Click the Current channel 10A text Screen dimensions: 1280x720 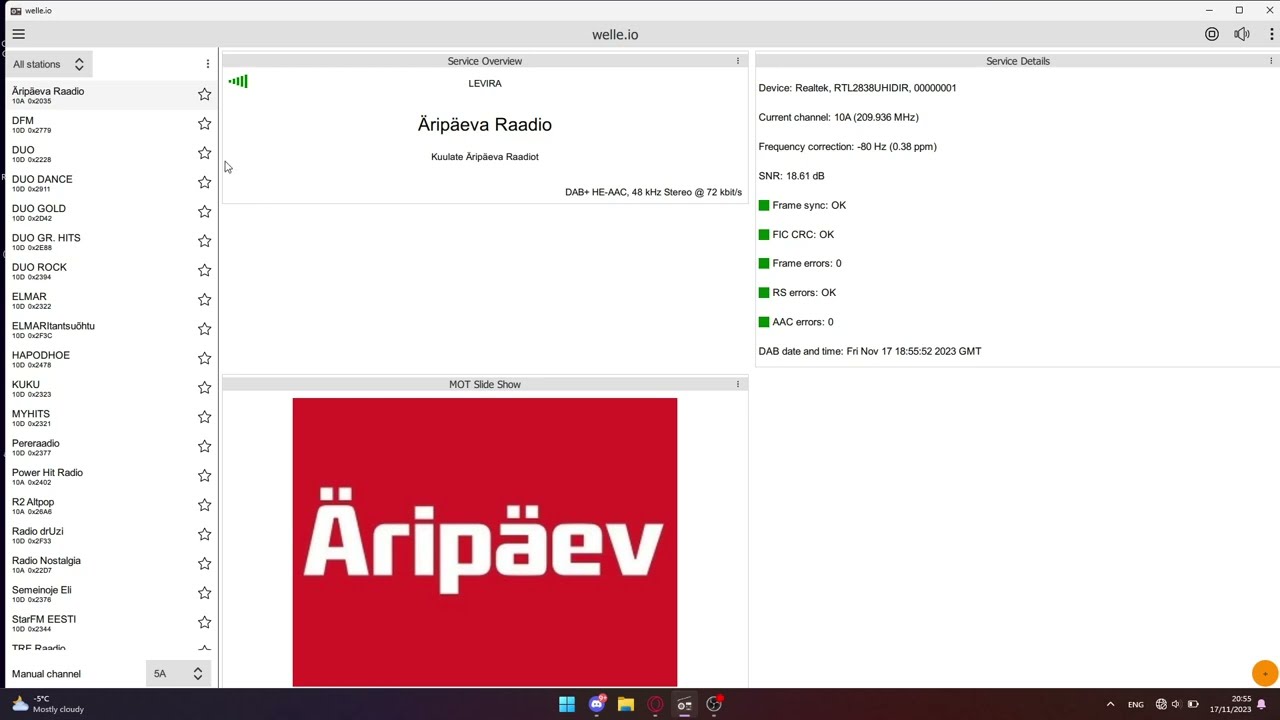838,117
